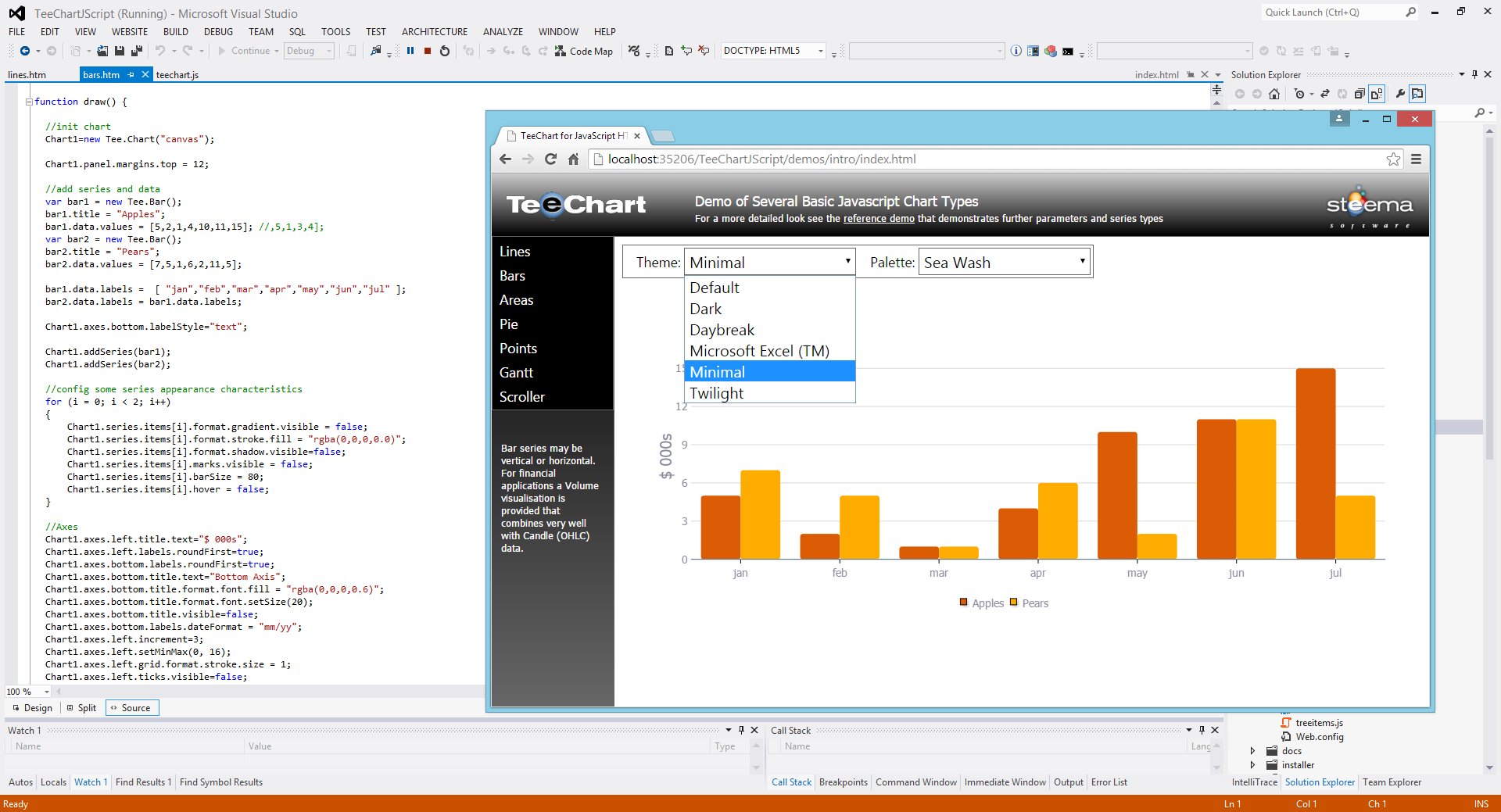Select Twilight in the Theme list
This screenshot has width=1501, height=812.
point(769,393)
